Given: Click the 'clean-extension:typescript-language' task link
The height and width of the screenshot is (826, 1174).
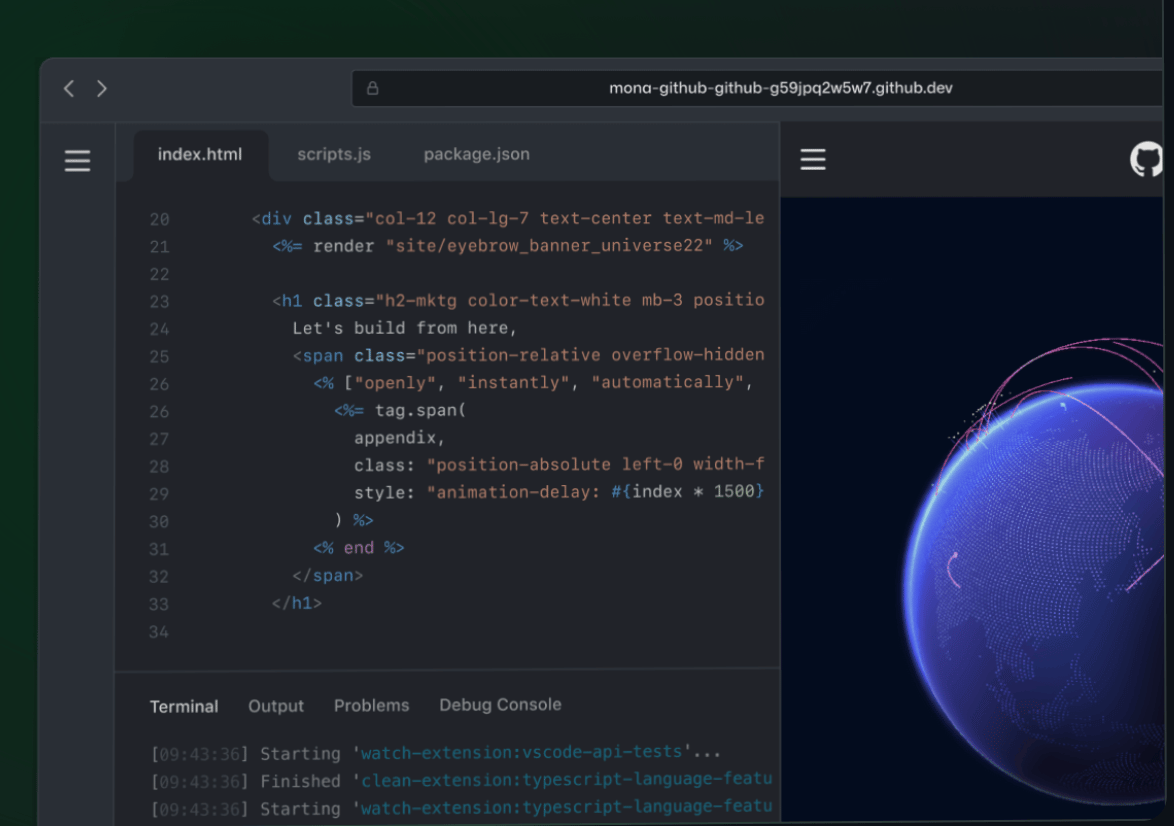Looking at the screenshot, I should pos(566,780).
